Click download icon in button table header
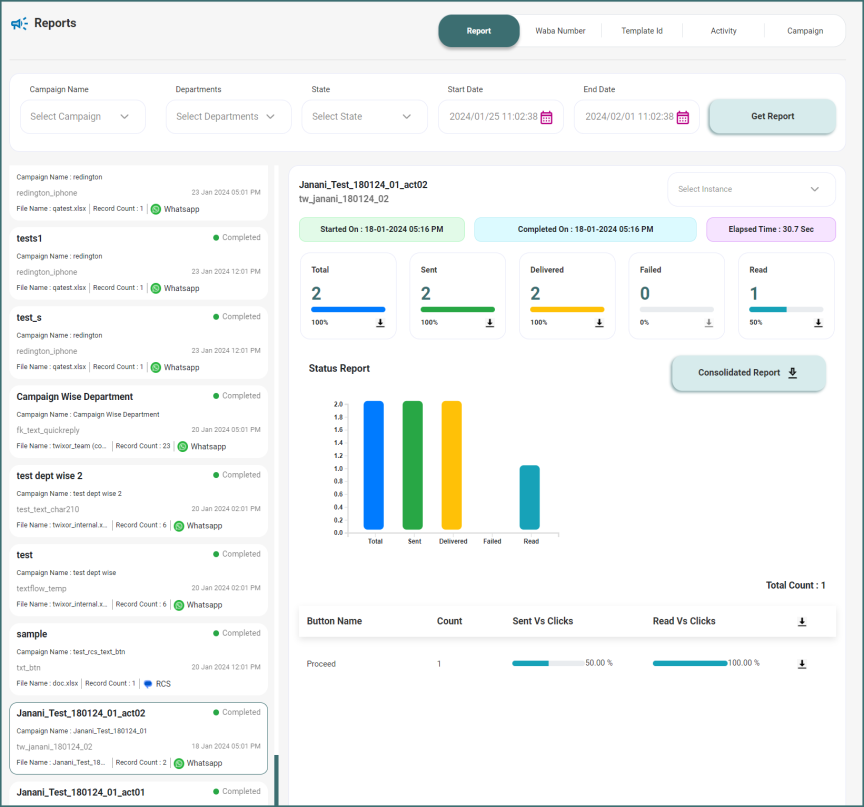 [802, 622]
